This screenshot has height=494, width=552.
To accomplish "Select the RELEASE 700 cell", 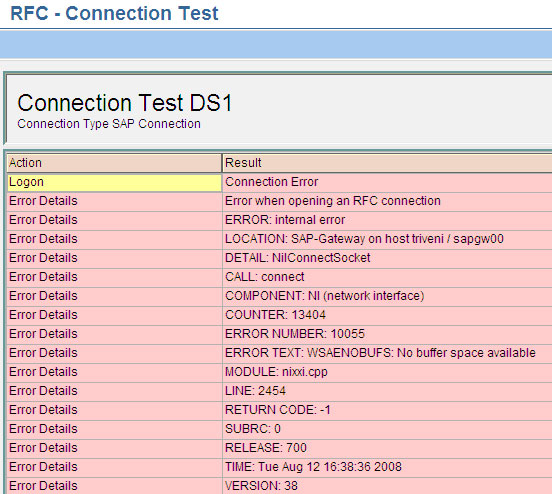I will 387,449.
